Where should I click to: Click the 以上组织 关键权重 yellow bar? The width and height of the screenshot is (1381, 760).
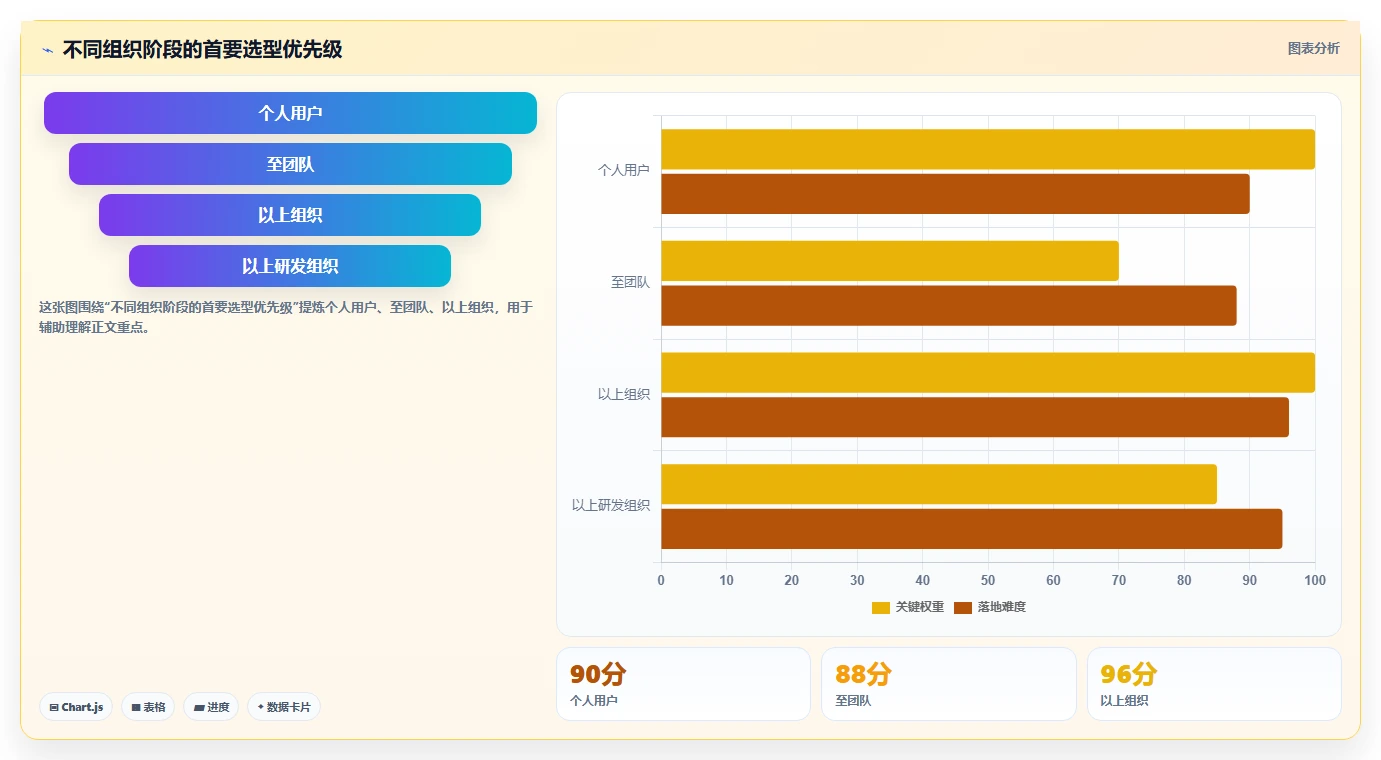click(988, 373)
